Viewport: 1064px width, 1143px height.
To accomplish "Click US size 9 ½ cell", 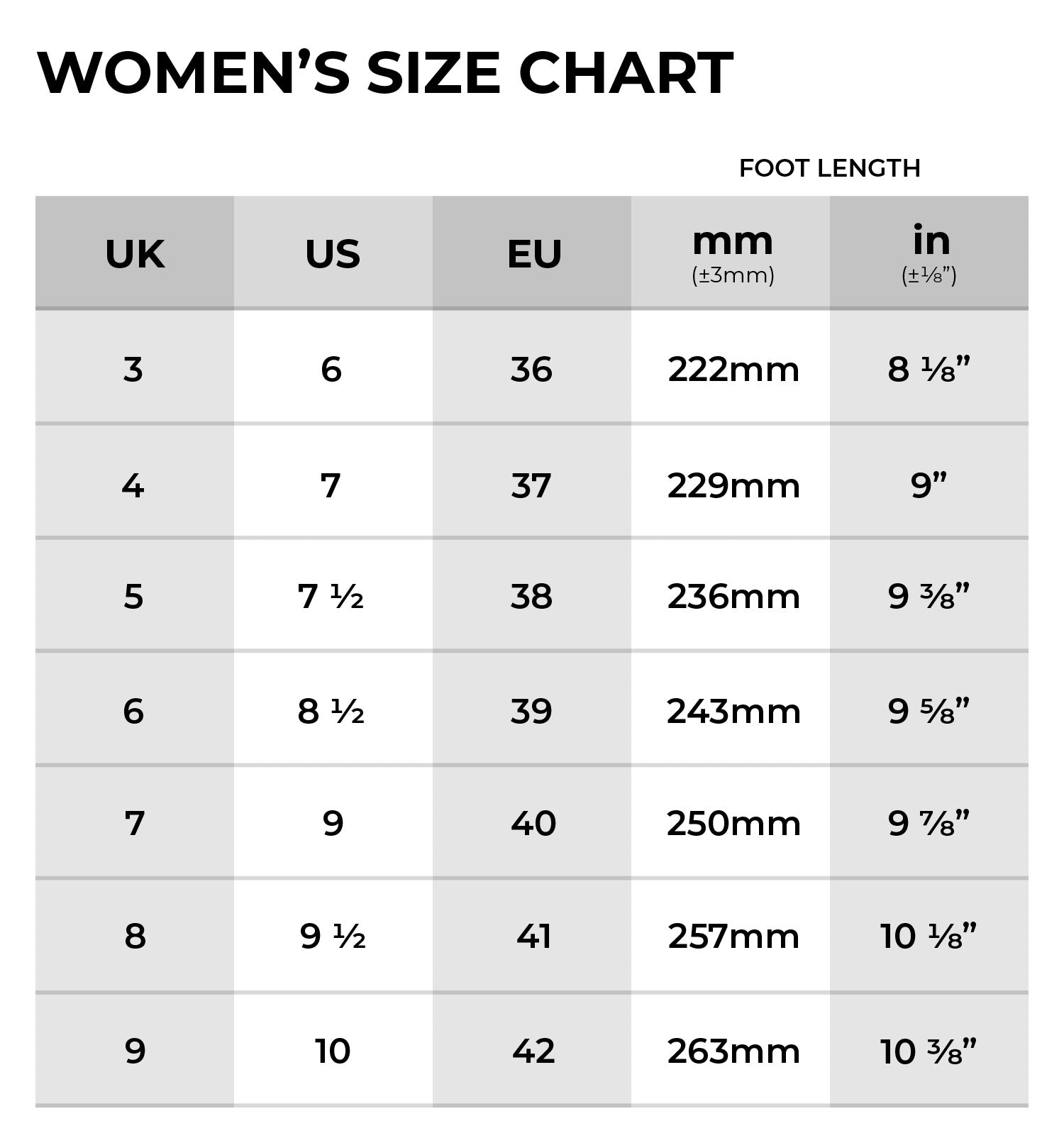I will tap(333, 937).
